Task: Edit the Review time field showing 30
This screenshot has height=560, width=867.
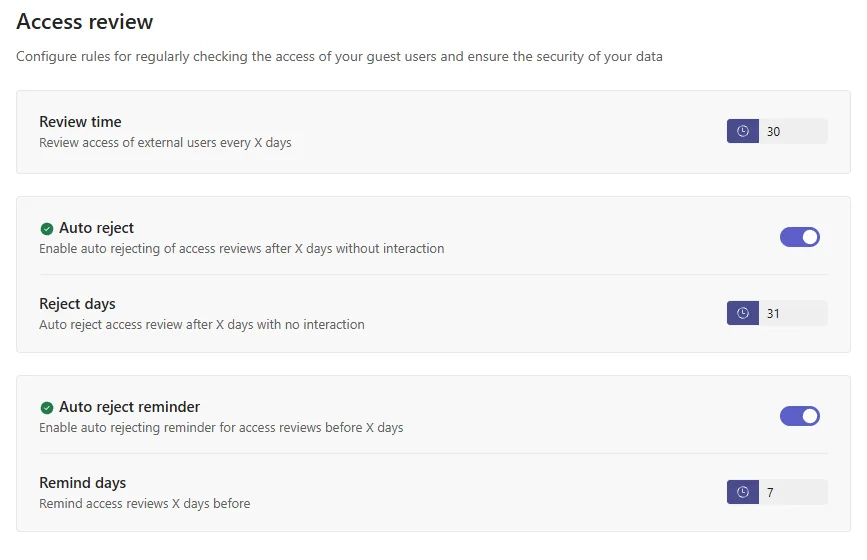Action: click(793, 131)
